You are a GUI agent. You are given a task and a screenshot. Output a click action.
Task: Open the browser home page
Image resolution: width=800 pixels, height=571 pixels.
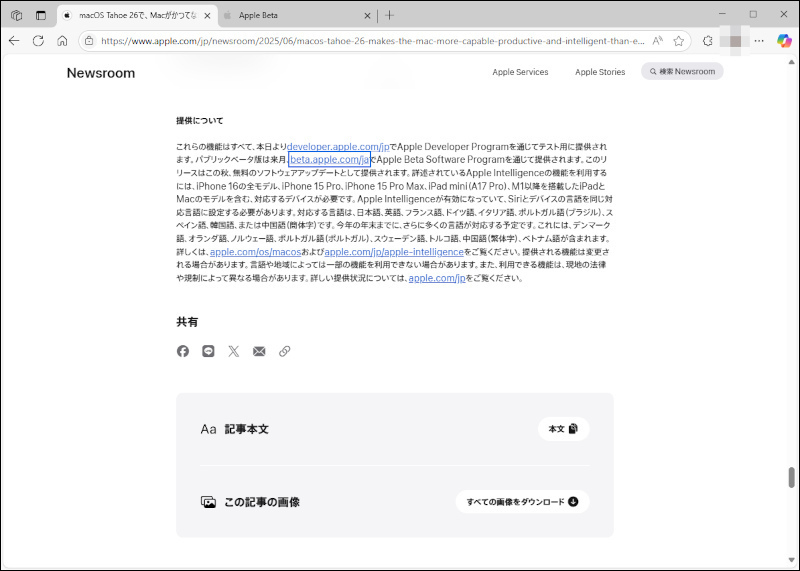62,41
